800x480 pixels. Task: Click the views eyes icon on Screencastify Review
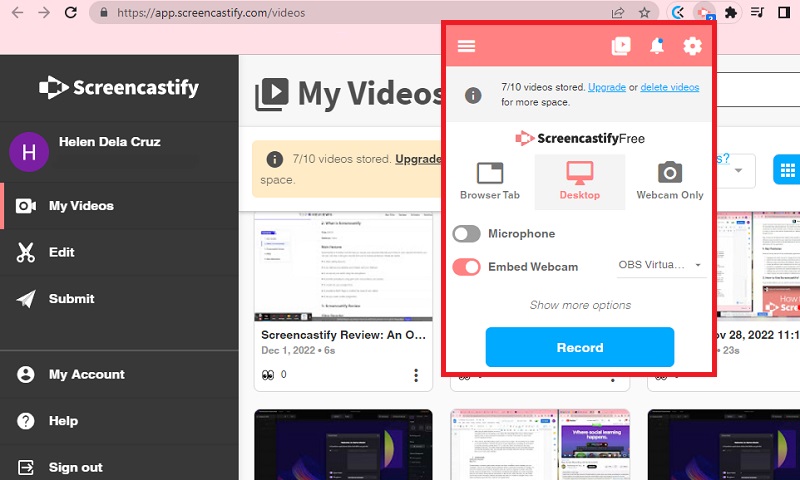[268, 375]
